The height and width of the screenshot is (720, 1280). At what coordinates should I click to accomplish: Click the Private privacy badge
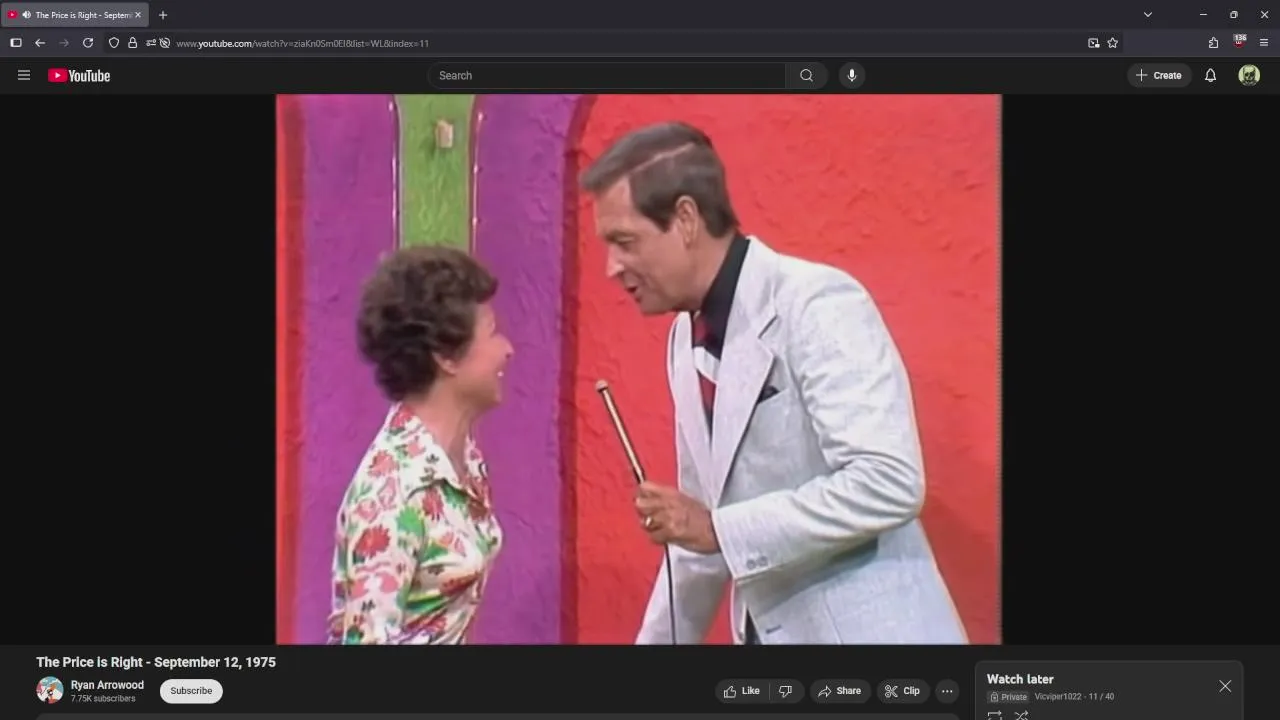(1008, 697)
